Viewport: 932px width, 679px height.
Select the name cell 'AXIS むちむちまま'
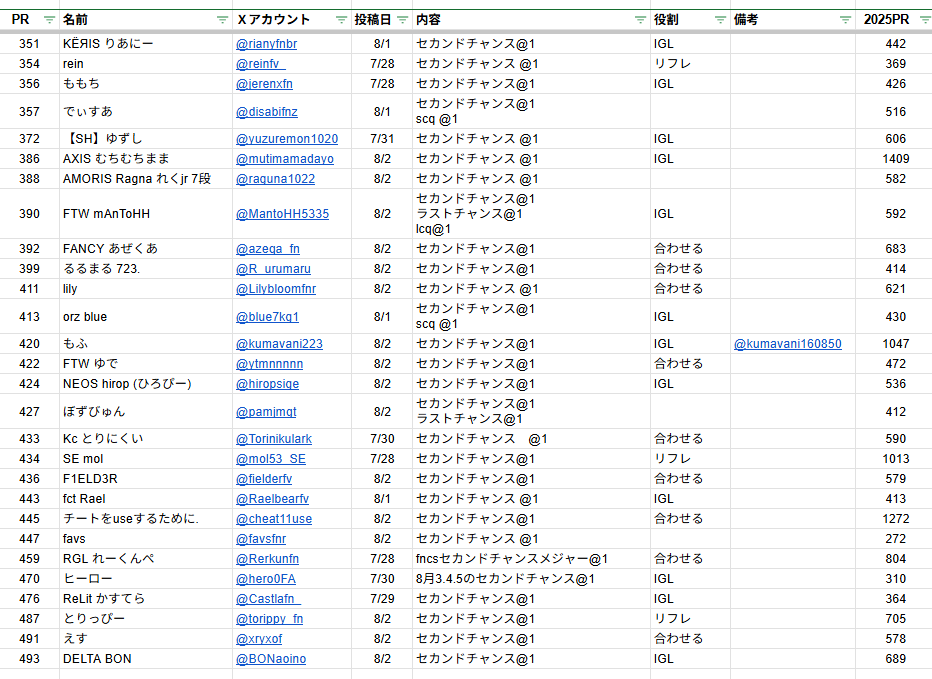pos(146,159)
